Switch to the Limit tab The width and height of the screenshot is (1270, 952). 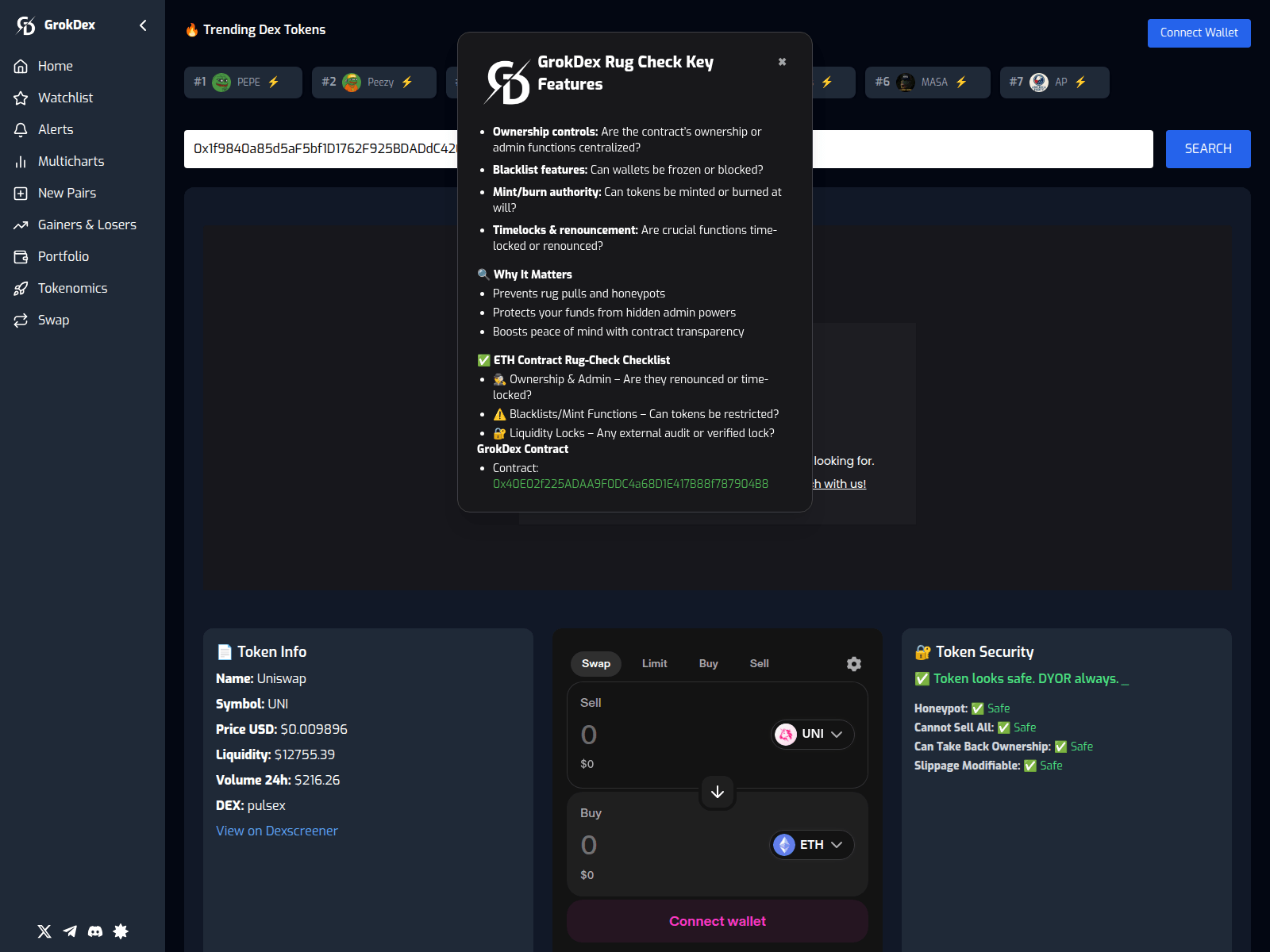[654, 663]
